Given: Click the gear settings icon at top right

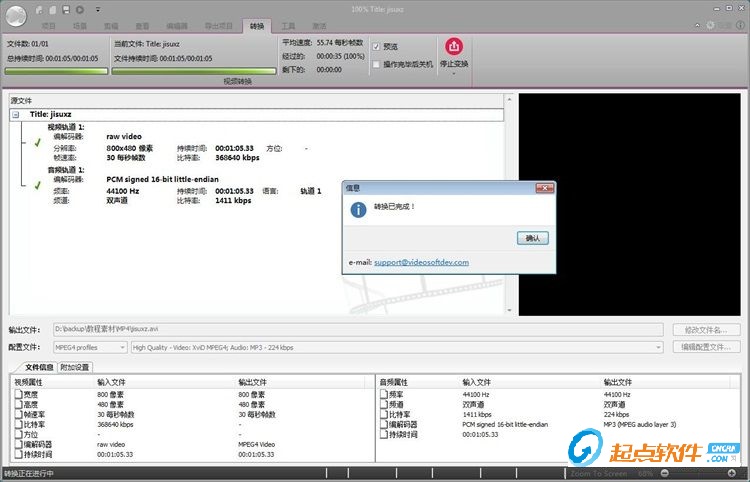Looking at the screenshot, I should coord(711,25).
